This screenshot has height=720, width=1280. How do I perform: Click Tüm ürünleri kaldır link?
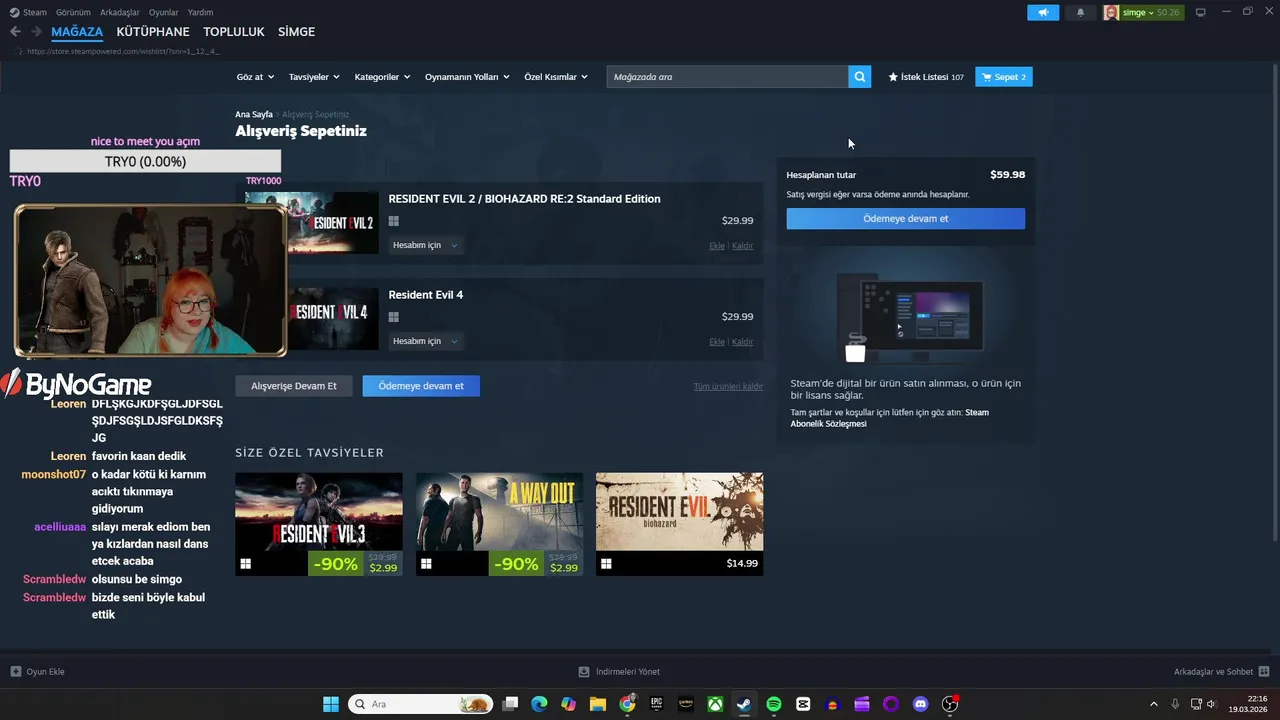click(x=728, y=386)
